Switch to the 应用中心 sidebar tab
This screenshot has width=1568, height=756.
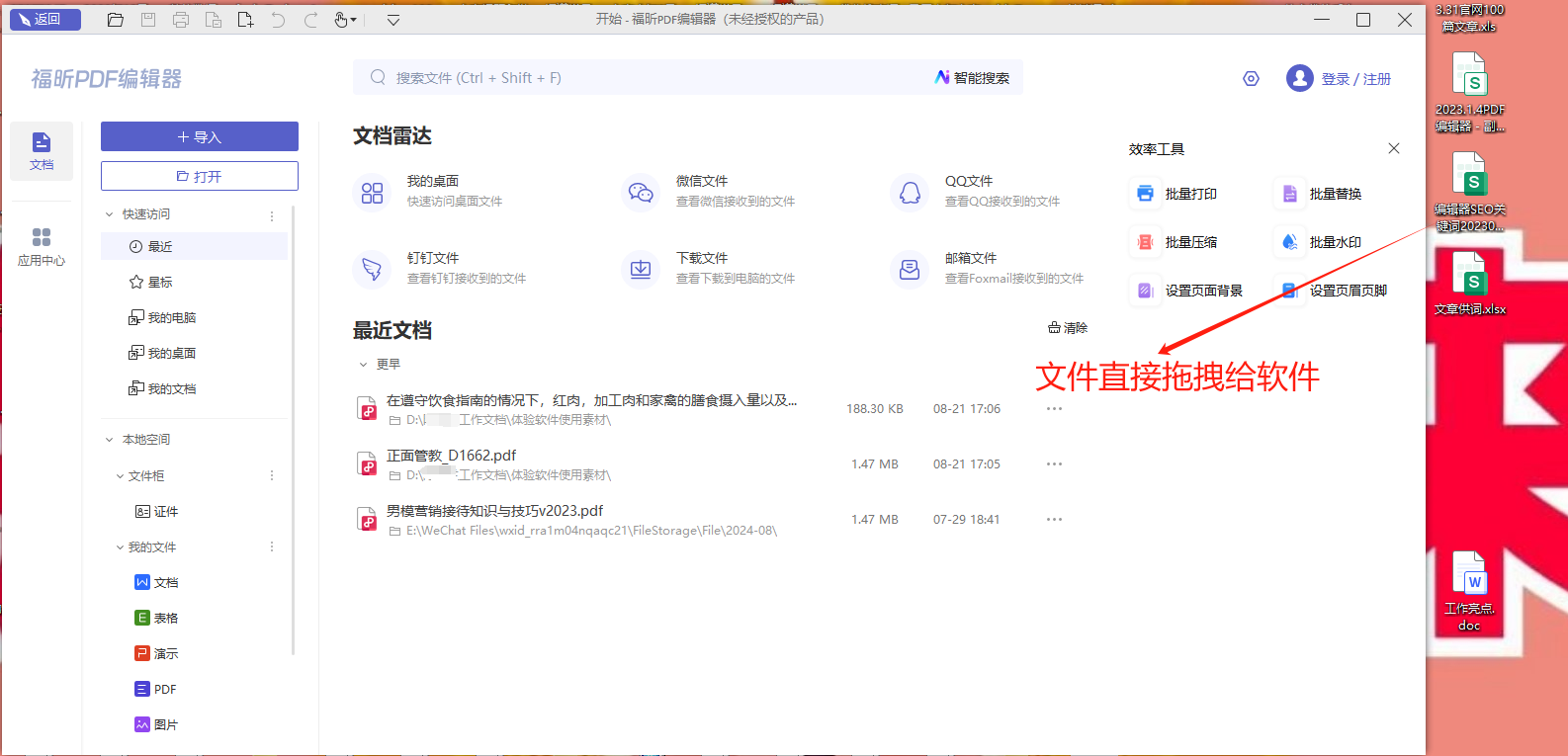pos(42,246)
